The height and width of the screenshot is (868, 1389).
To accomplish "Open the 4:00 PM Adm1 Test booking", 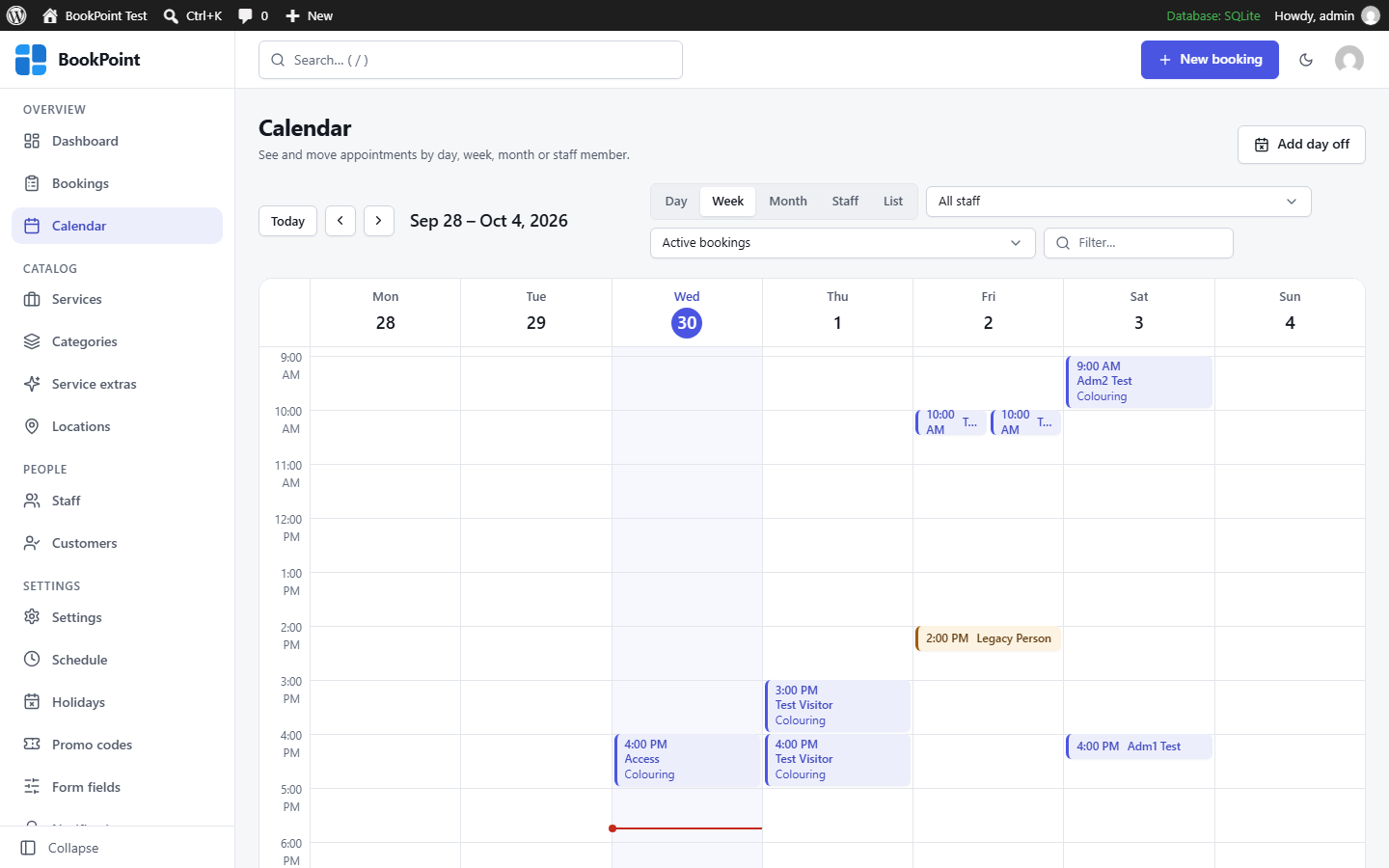I will pyautogui.click(x=1139, y=746).
